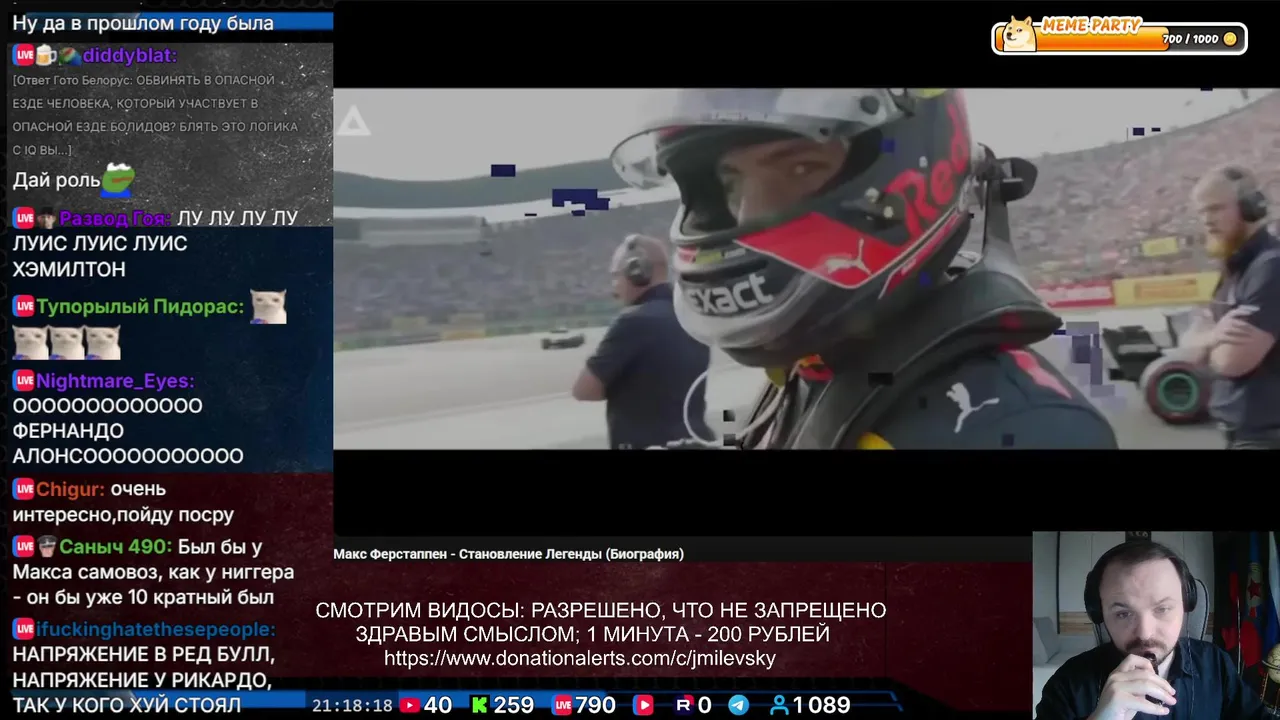Click the R platform icon beside 0

[684, 705]
